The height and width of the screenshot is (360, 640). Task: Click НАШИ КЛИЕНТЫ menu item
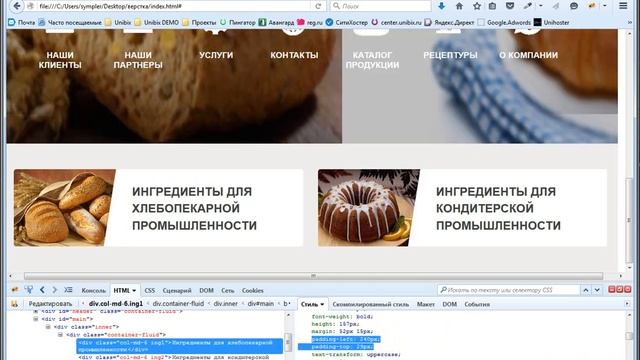60,60
